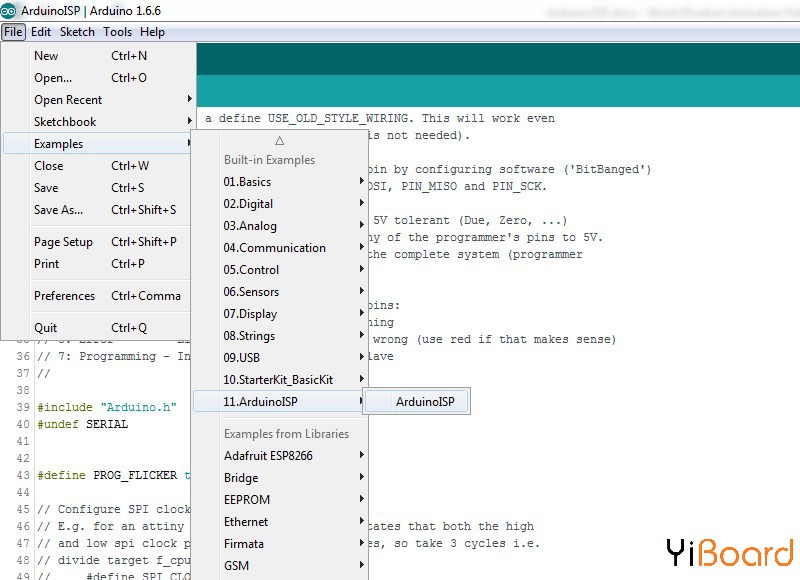
Task: Click the USE_OLD_STYLE_WIRING comment line
Action: coord(380,118)
